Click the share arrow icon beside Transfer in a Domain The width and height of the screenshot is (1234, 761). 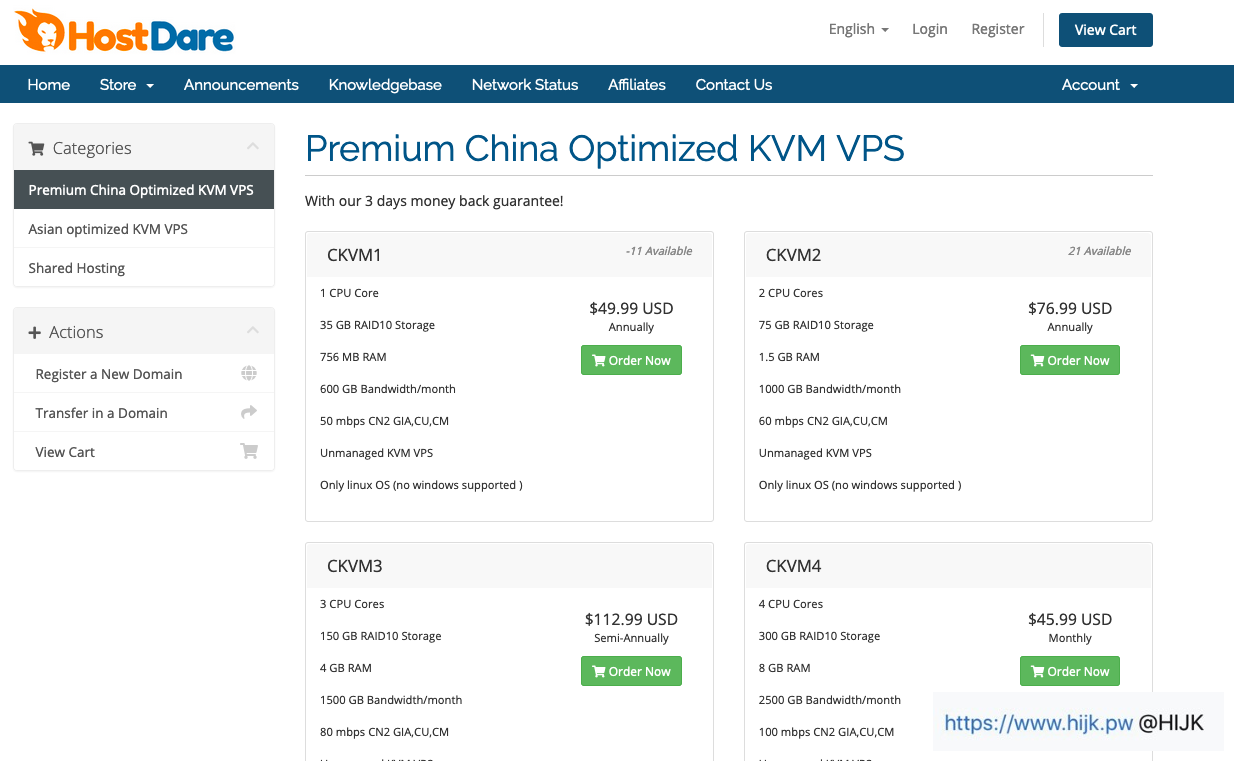tap(249, 412)
